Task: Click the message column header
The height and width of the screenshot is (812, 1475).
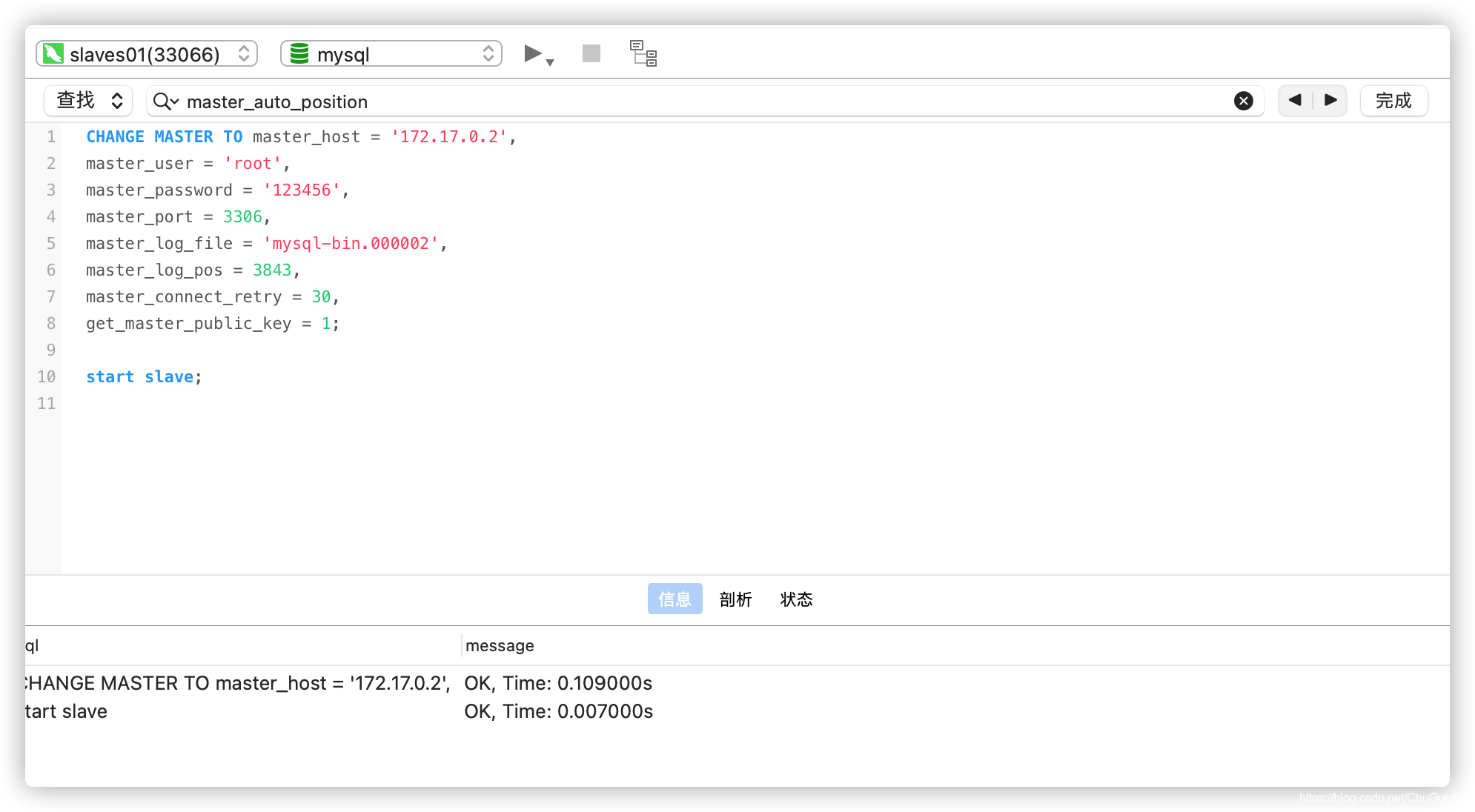Action: 500,645
